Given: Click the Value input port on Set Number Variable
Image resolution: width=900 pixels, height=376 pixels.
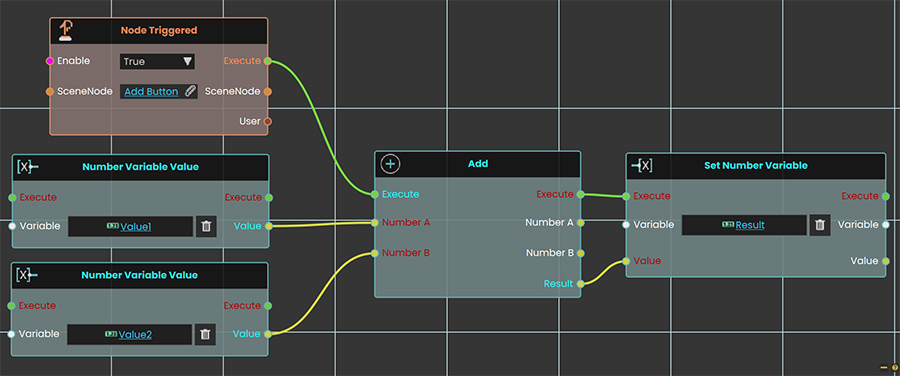Looking at the screenshot, I should coord(626,261).
